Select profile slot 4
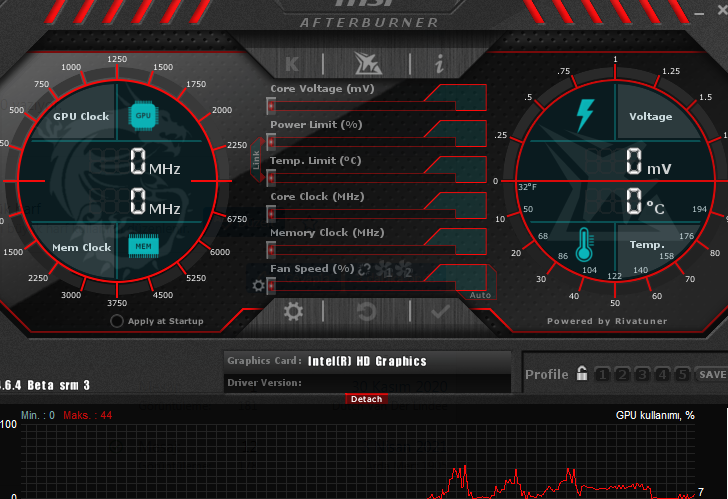Image resolution: width=728 pixels, height=499 pixels. (x=662, y=374)
